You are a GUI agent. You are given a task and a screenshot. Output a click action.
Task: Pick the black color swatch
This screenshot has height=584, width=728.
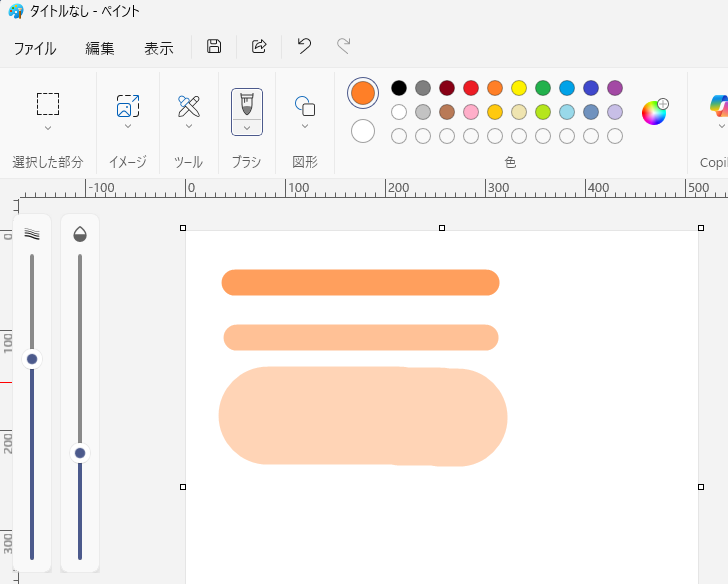click(x=399, y=88)
